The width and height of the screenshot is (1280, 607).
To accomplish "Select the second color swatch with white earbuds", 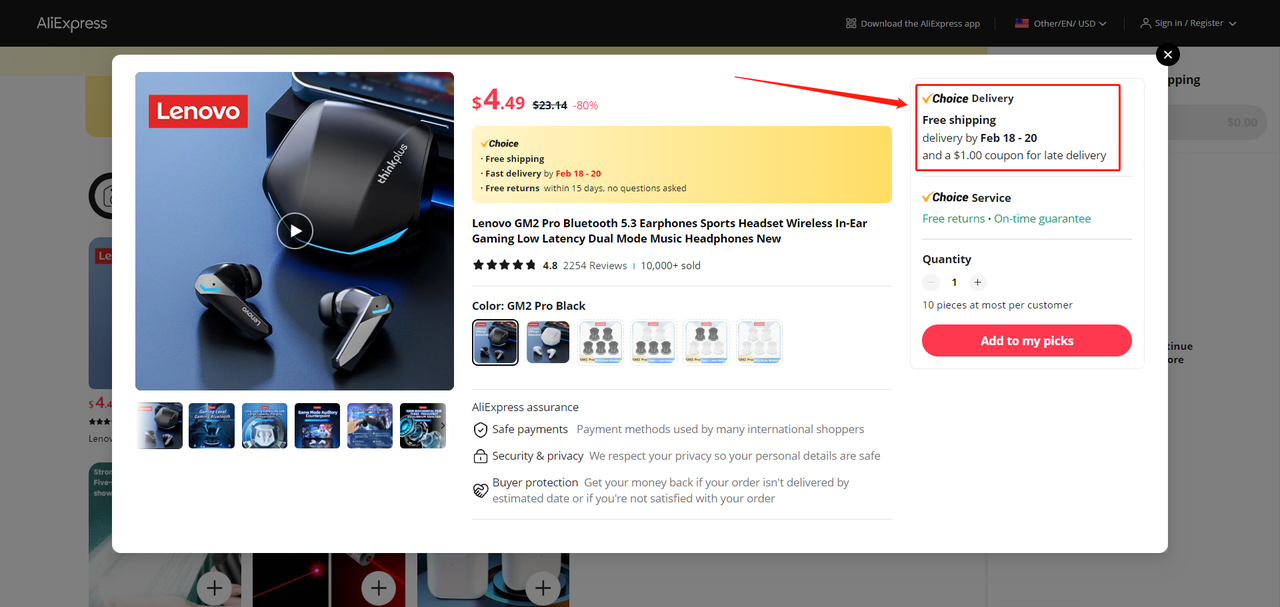I will point(548,342).
